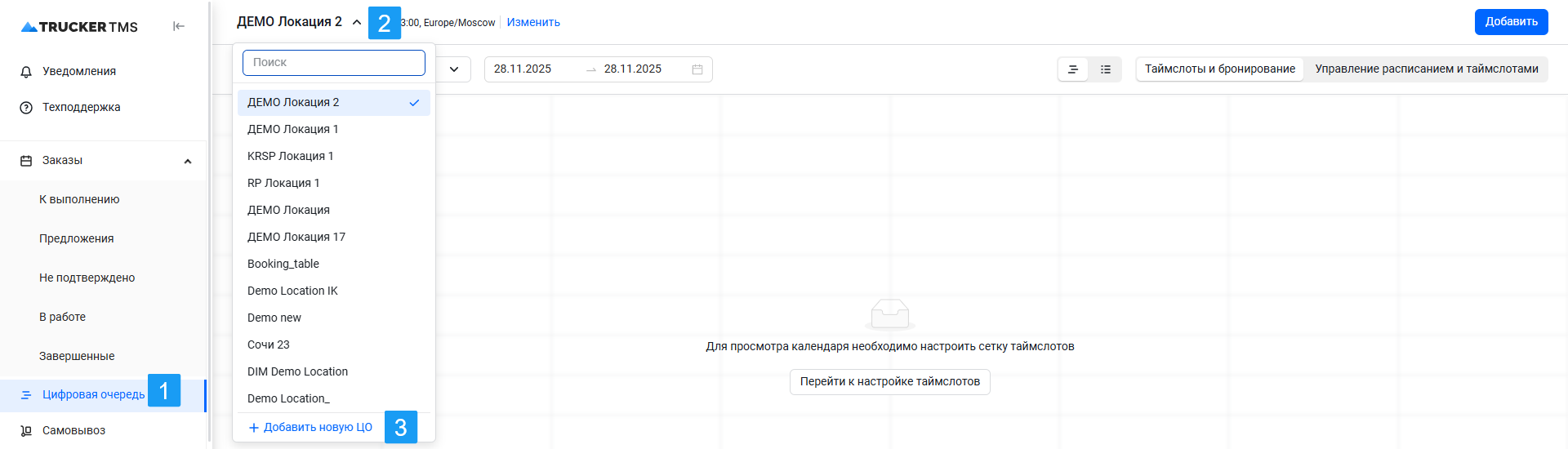This screenshot has width=1568, height=449.
Task: Collapse the Заказы menu section
Action: [188, 161]
